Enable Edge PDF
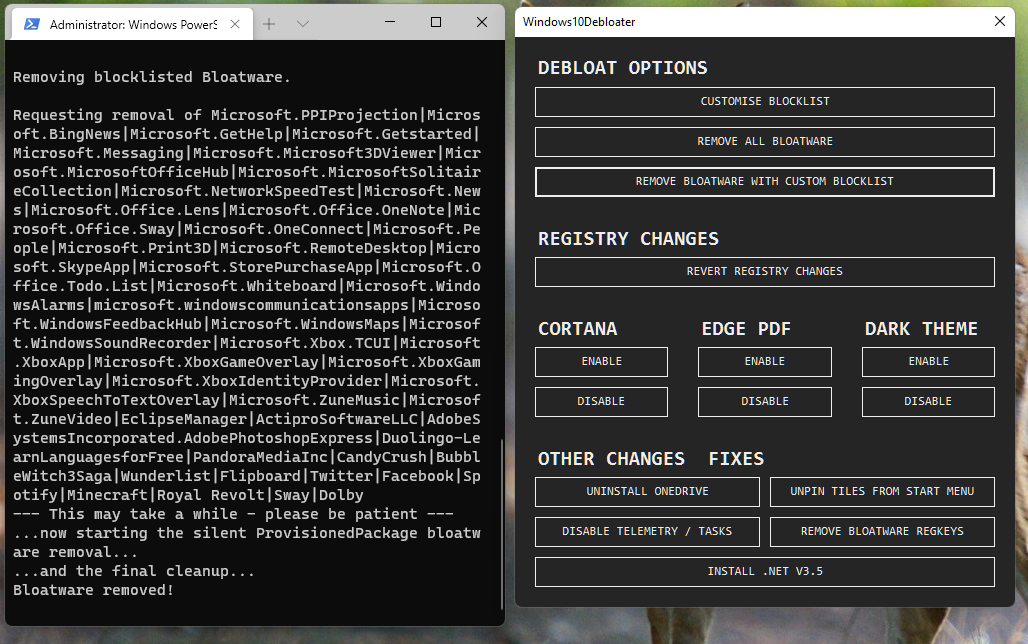Viewport: 1028px width, 644px height. click(x=764, y=362)
